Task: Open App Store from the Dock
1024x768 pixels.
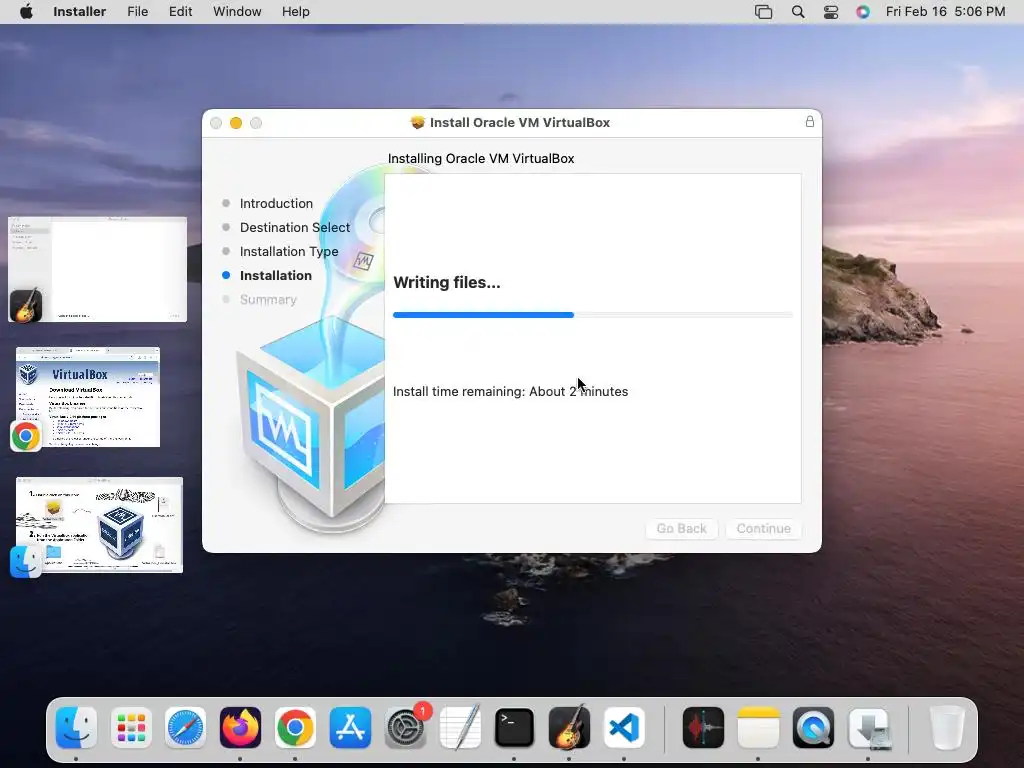Action: click(350, 727)
